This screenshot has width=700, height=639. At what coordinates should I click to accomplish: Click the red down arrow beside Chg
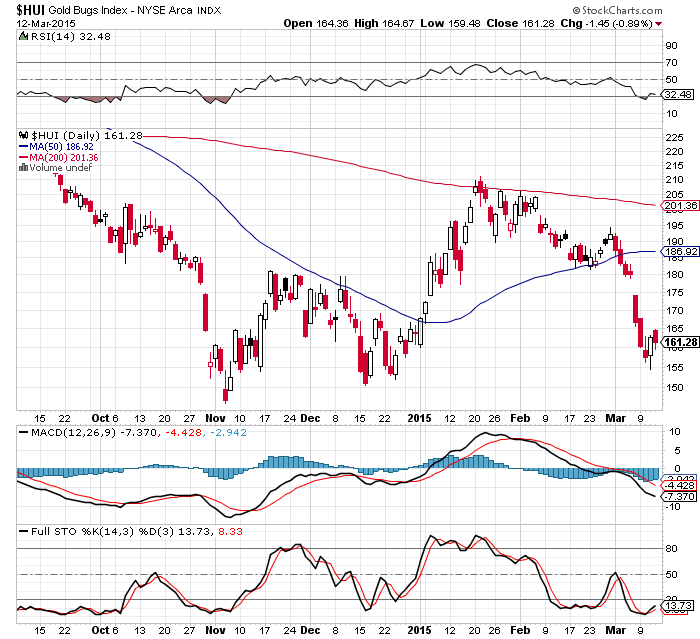(x=658, y=24)
